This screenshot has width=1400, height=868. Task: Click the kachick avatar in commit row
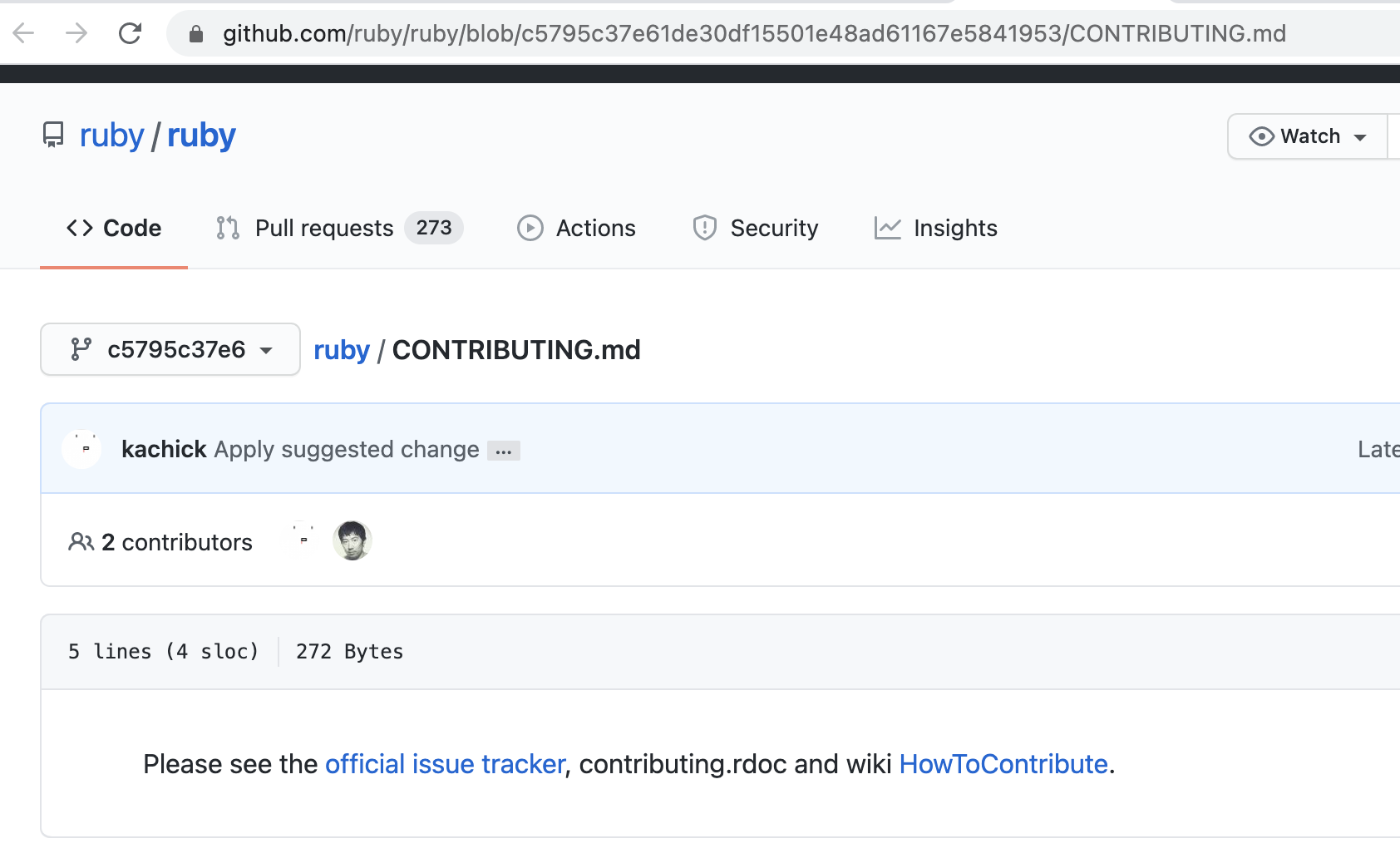pyautogui.click(x=81, y=449)
